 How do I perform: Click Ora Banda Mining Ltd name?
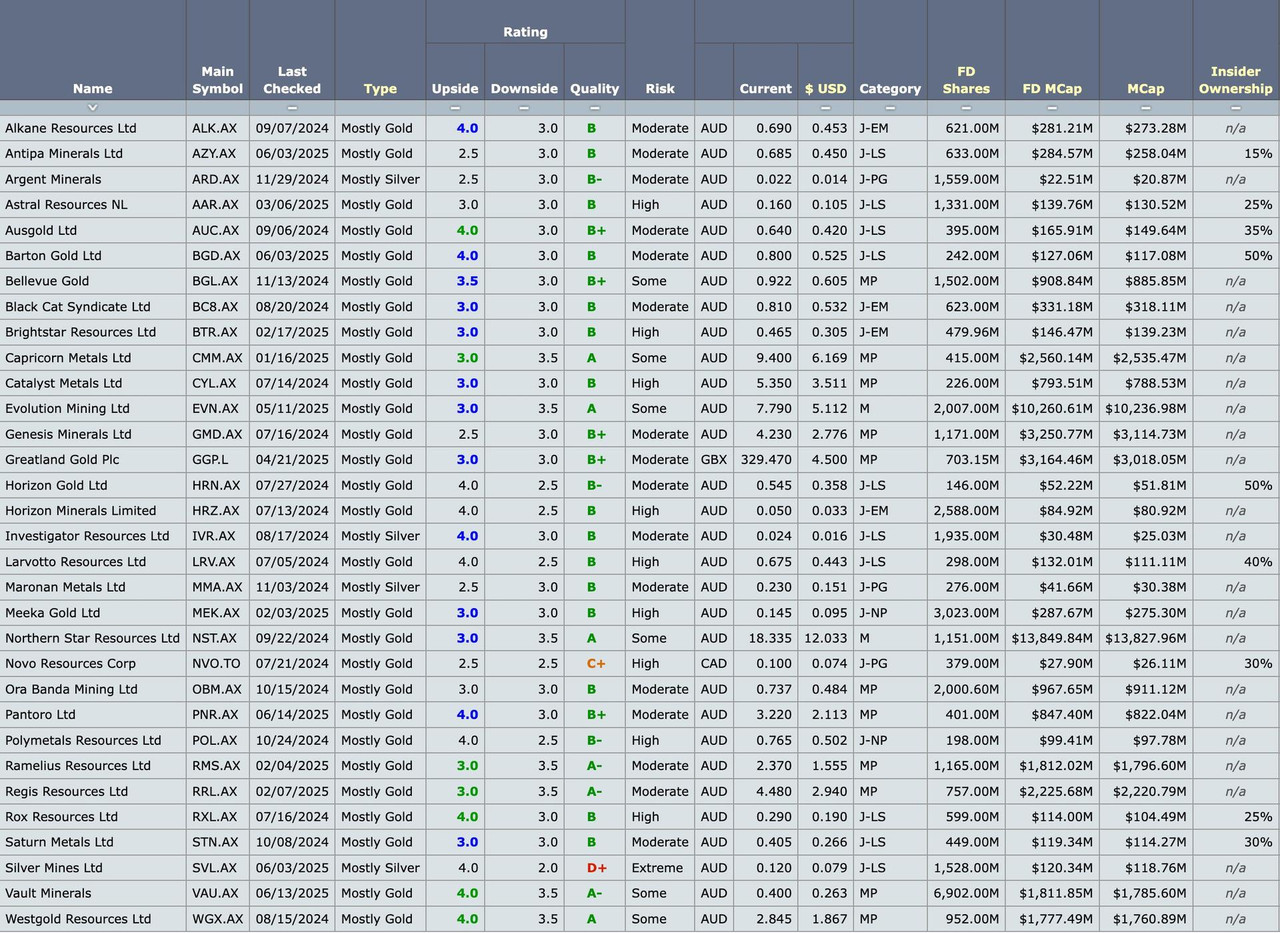[x=71, y=689]
